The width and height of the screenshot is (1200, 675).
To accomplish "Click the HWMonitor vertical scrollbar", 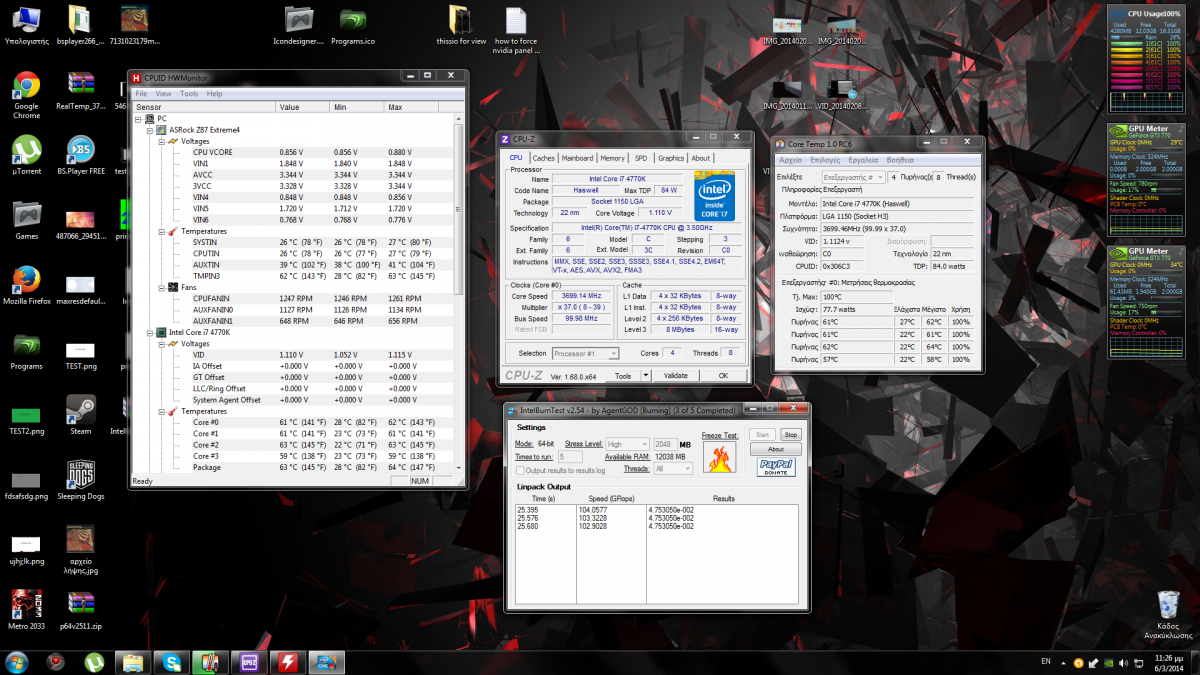I will click(459, 293).
